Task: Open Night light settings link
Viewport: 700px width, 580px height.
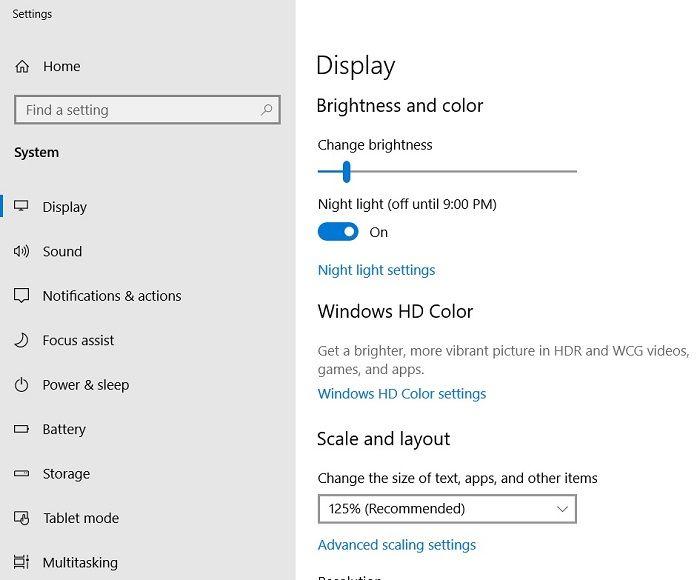Action: point(376,270)
